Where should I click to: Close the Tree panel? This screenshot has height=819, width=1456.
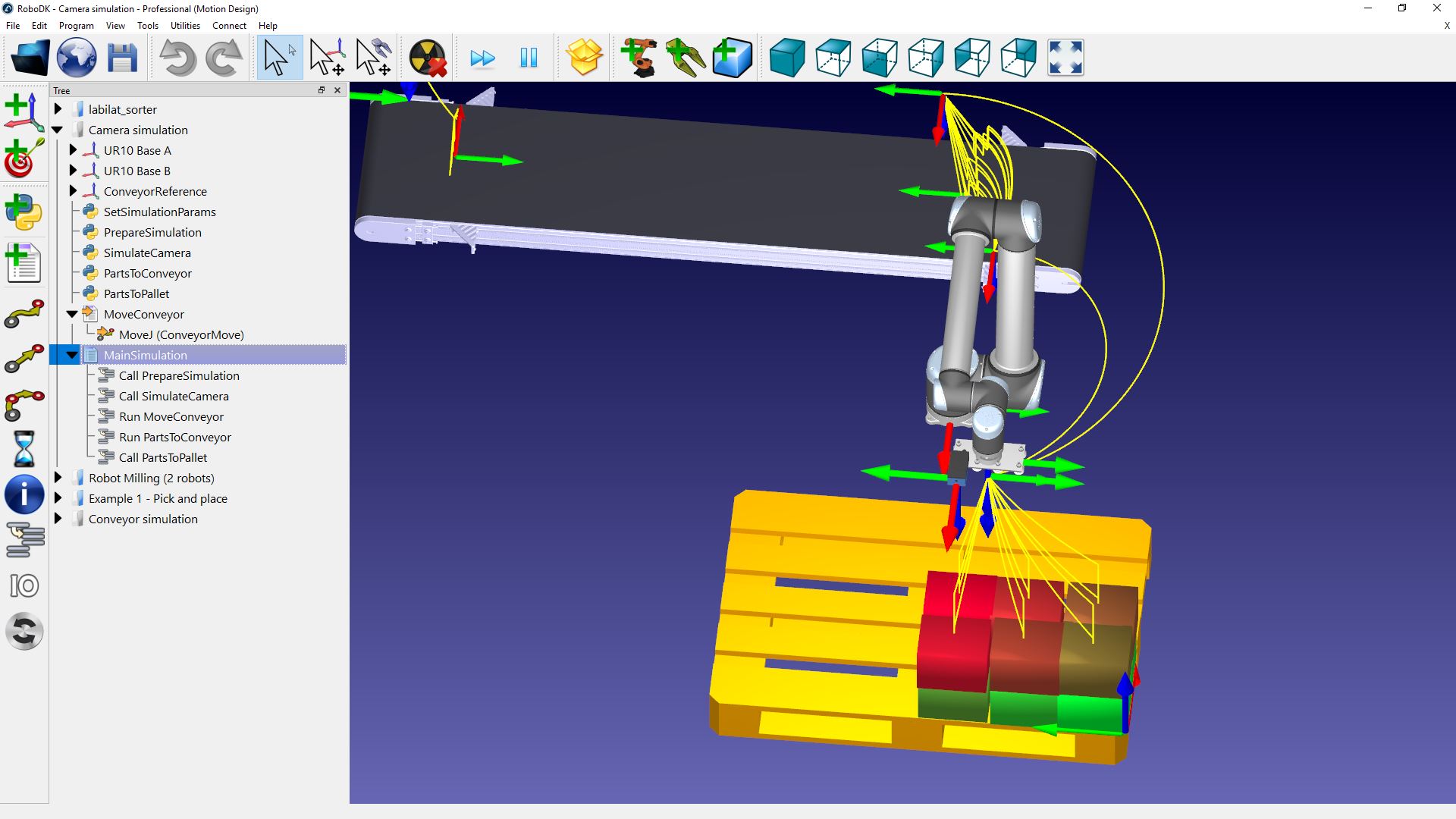337,90
